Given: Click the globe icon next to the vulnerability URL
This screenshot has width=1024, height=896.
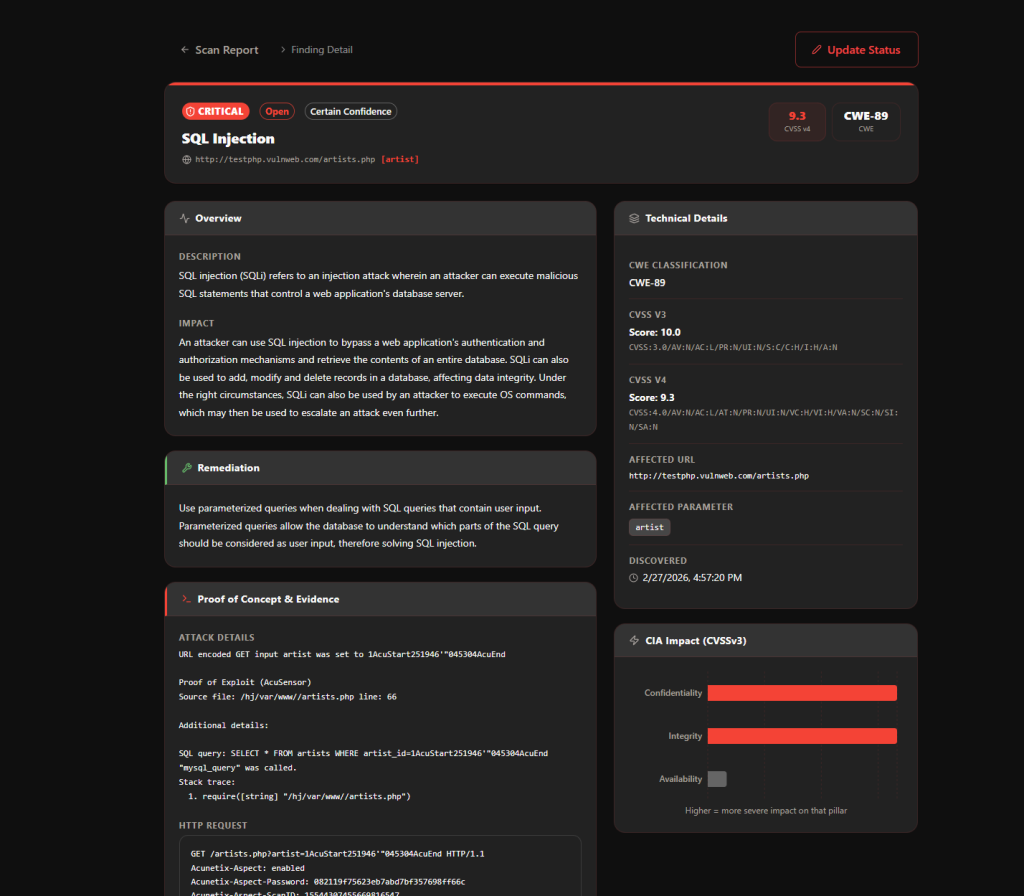Looking at the screenshot, I should [x=186, y=158].
